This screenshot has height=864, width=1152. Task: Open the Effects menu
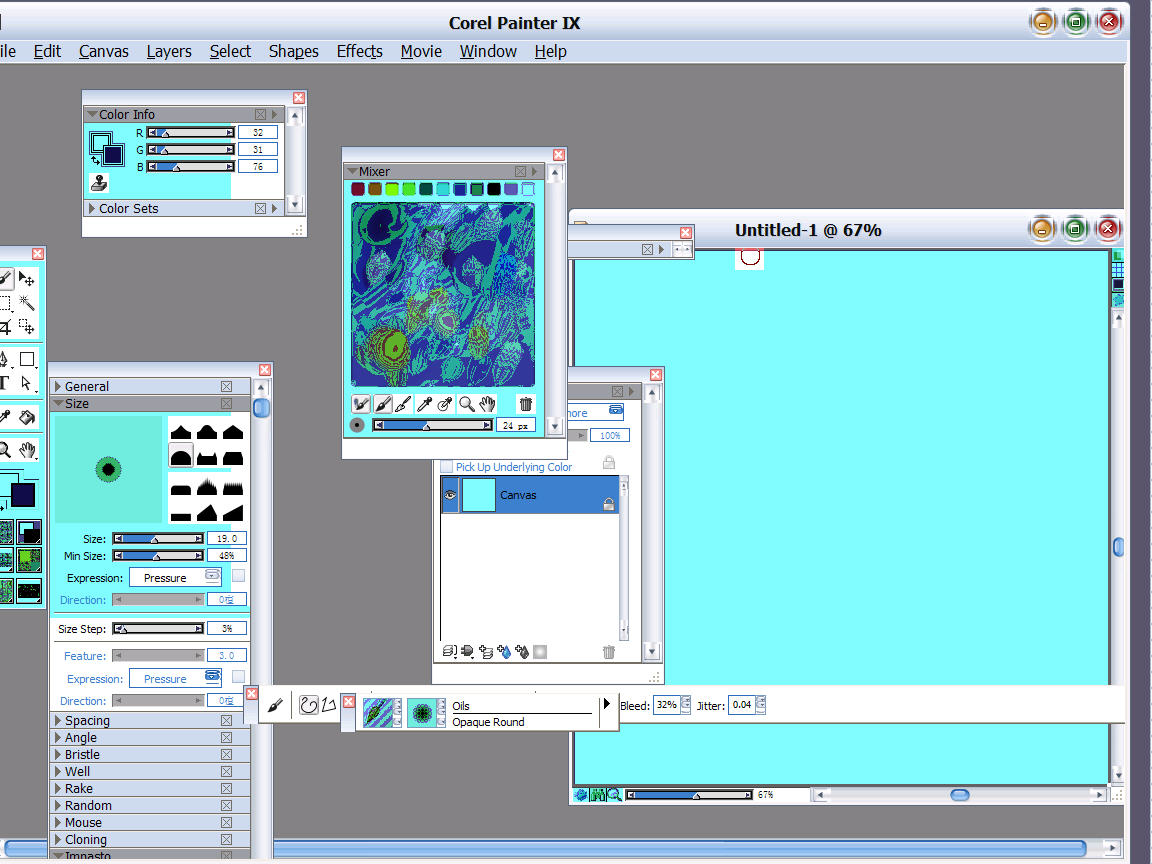tap(359, 51)
